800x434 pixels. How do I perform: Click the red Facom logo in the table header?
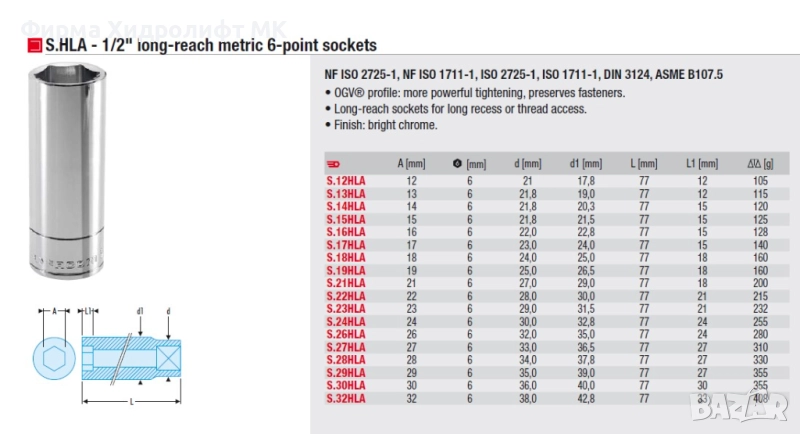point(334,164)
